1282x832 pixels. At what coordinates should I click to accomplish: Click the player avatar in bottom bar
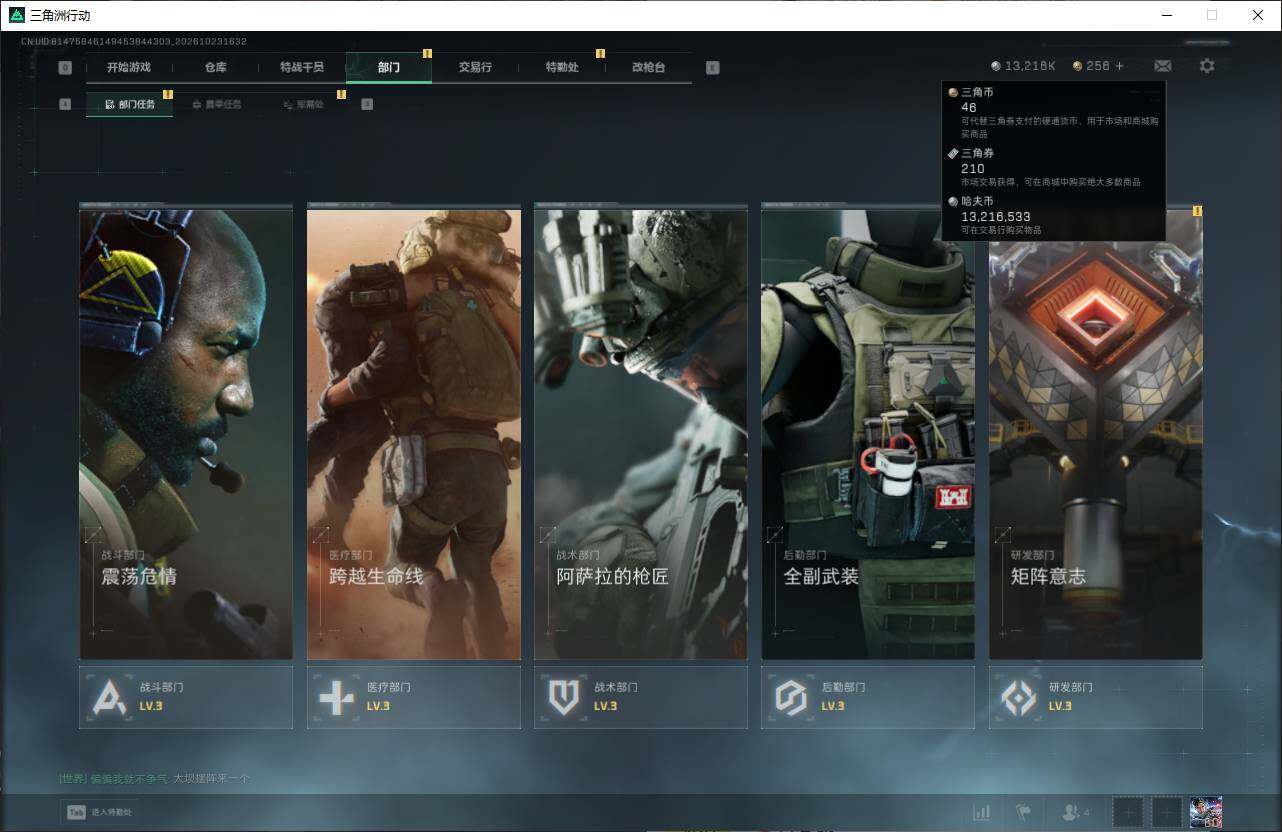pos(1205,811)
